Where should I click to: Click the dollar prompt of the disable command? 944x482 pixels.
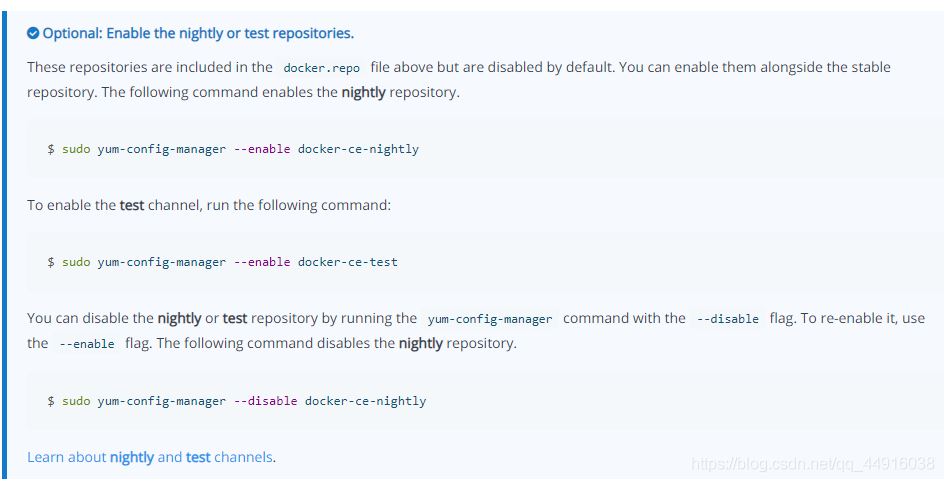point(51,401)
